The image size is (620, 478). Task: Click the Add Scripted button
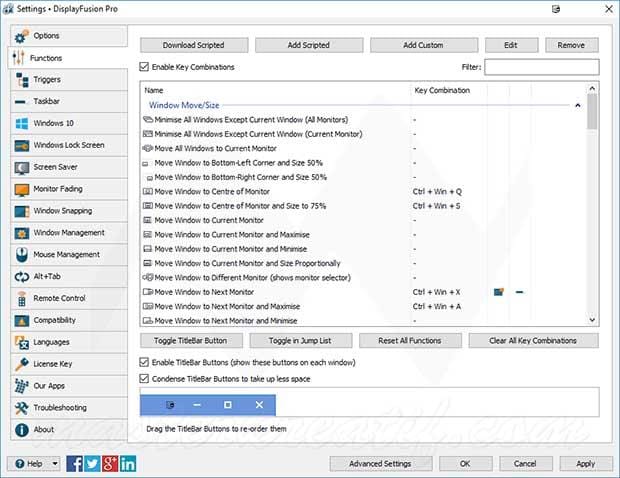point(309,45)
